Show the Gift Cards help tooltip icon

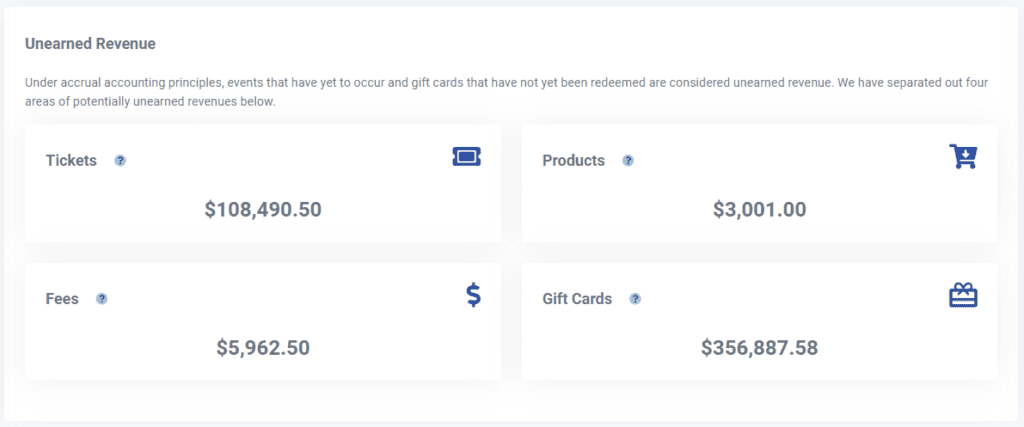pyautogui.click(x=635, y=298)
